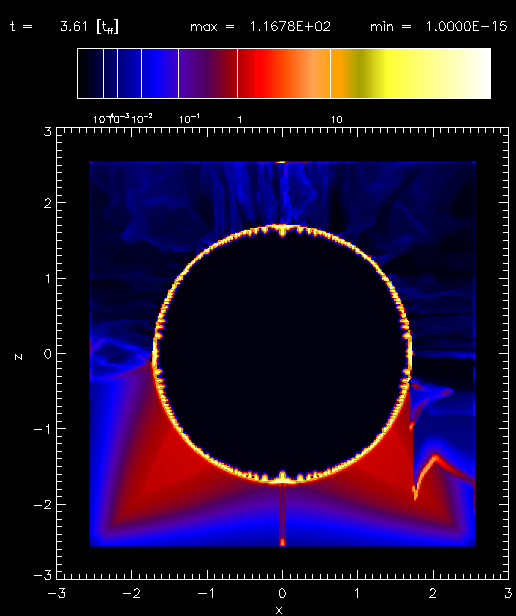Click the red spot at bottom center edge
516x616 pixels.
(282, 543)
